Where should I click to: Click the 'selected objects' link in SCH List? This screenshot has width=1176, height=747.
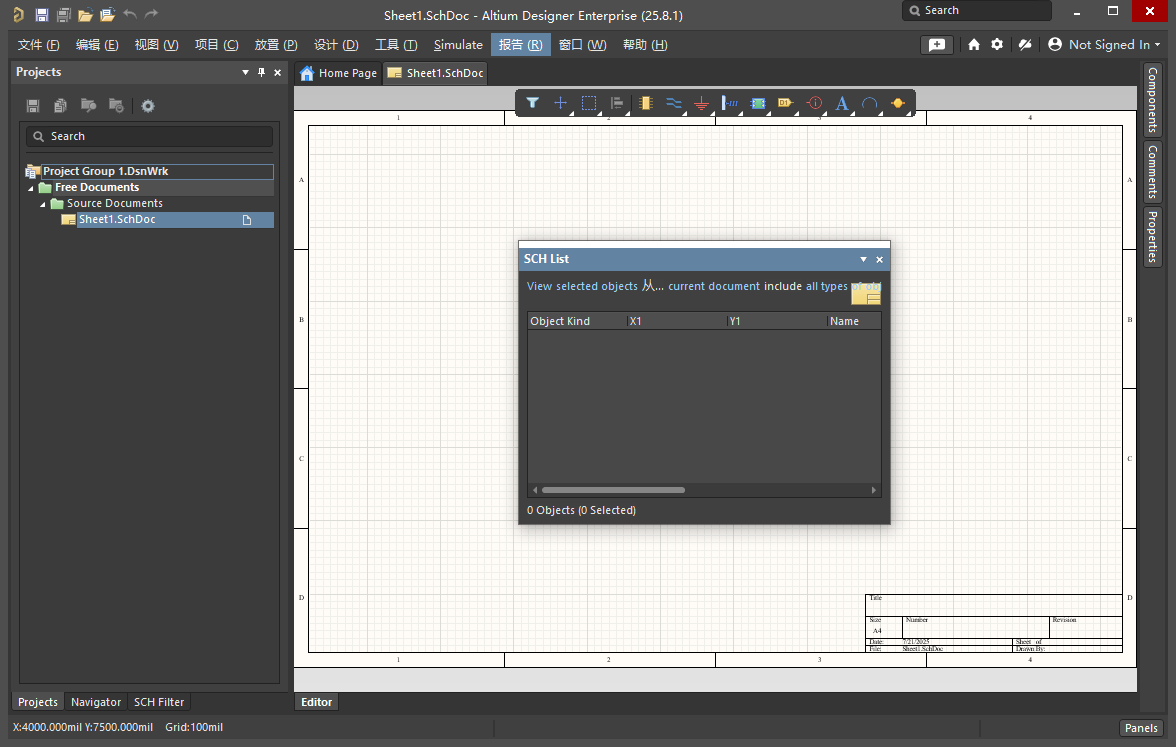[596, 286]
